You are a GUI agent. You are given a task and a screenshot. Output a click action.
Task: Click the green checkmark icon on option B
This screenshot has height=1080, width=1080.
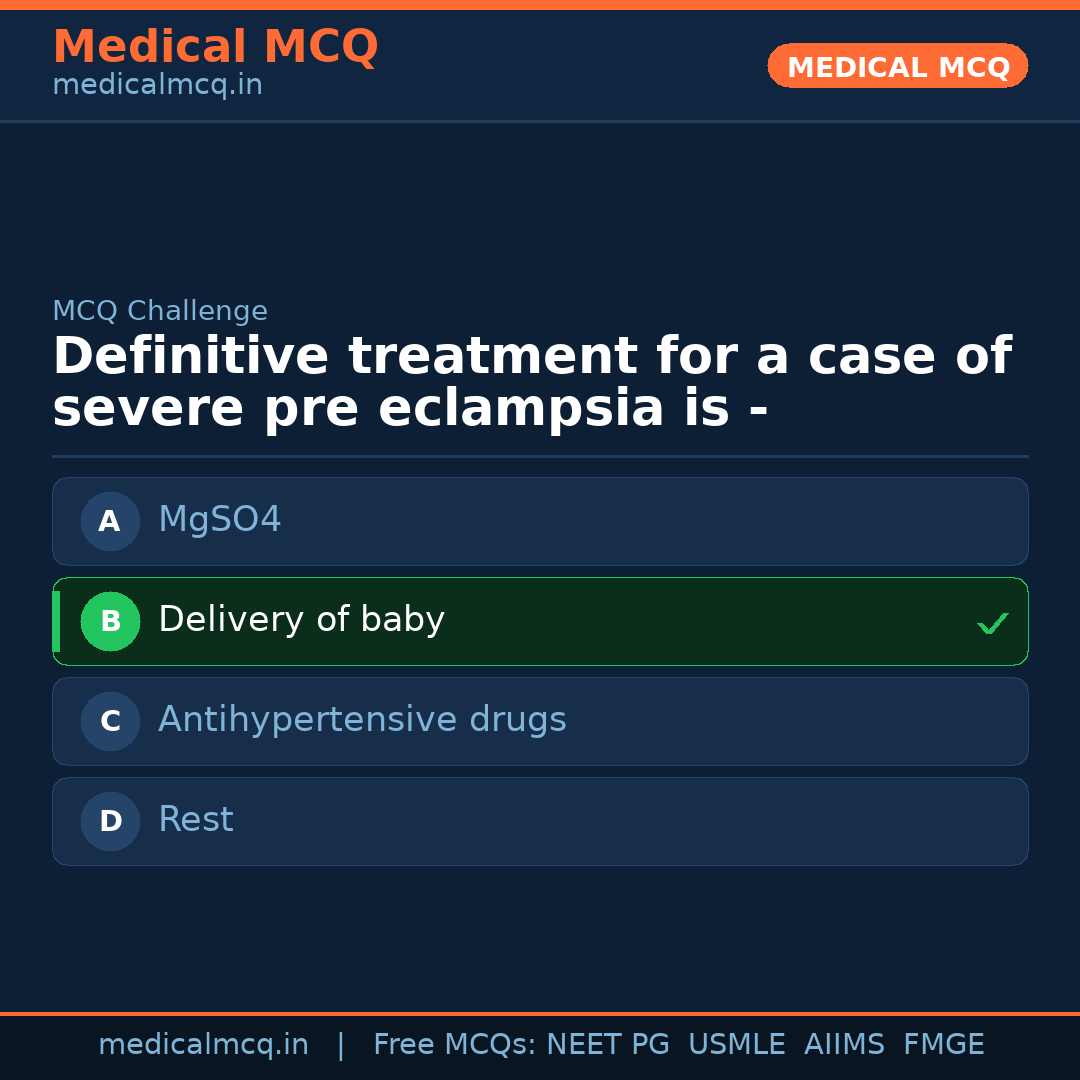[993, 623]
